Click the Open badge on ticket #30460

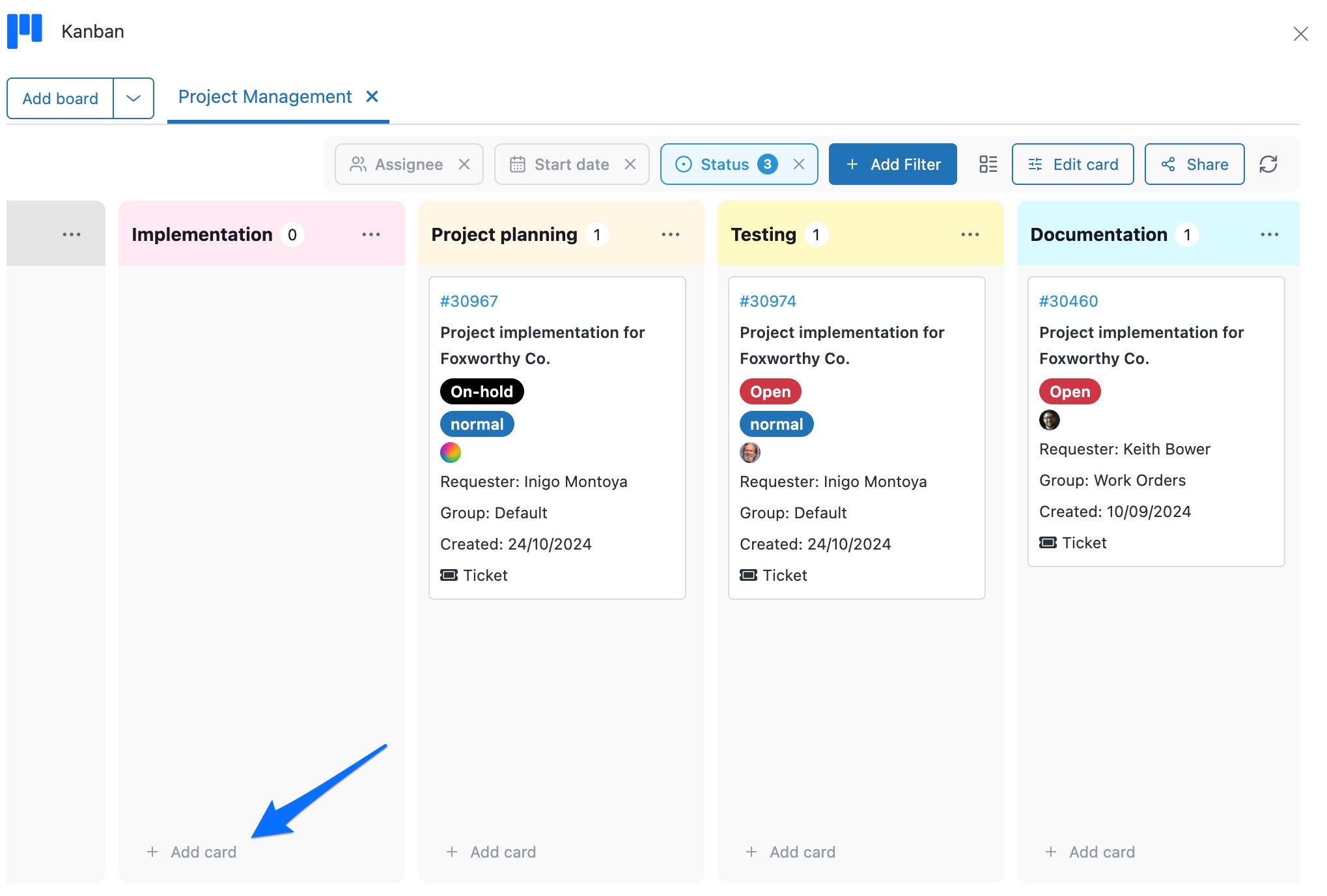[x=1070, y=391]
